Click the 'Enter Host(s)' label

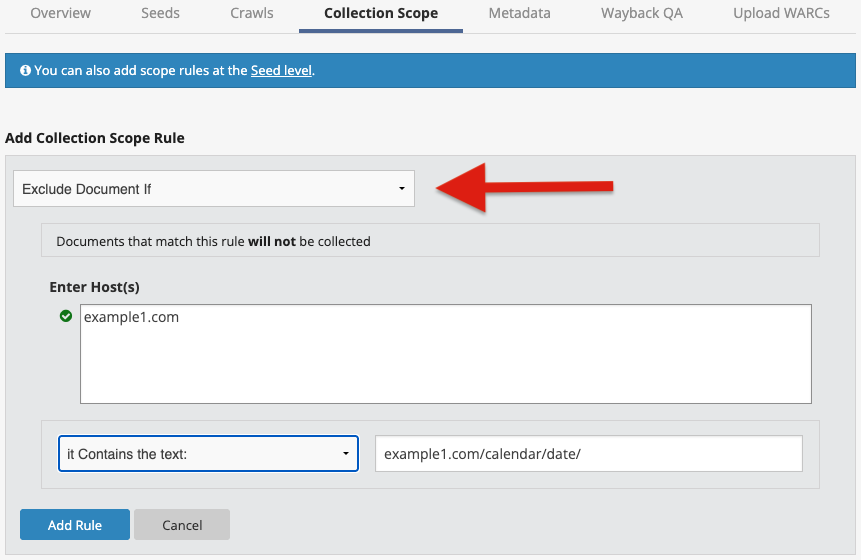tap(94, 287)
